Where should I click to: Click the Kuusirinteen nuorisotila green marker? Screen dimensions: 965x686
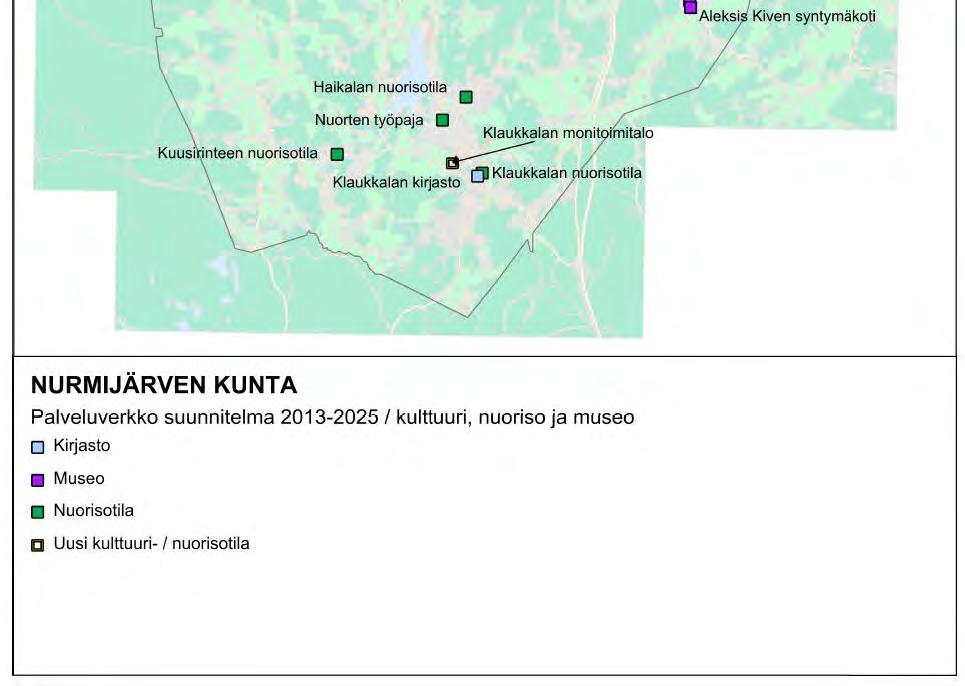[337, 154]
